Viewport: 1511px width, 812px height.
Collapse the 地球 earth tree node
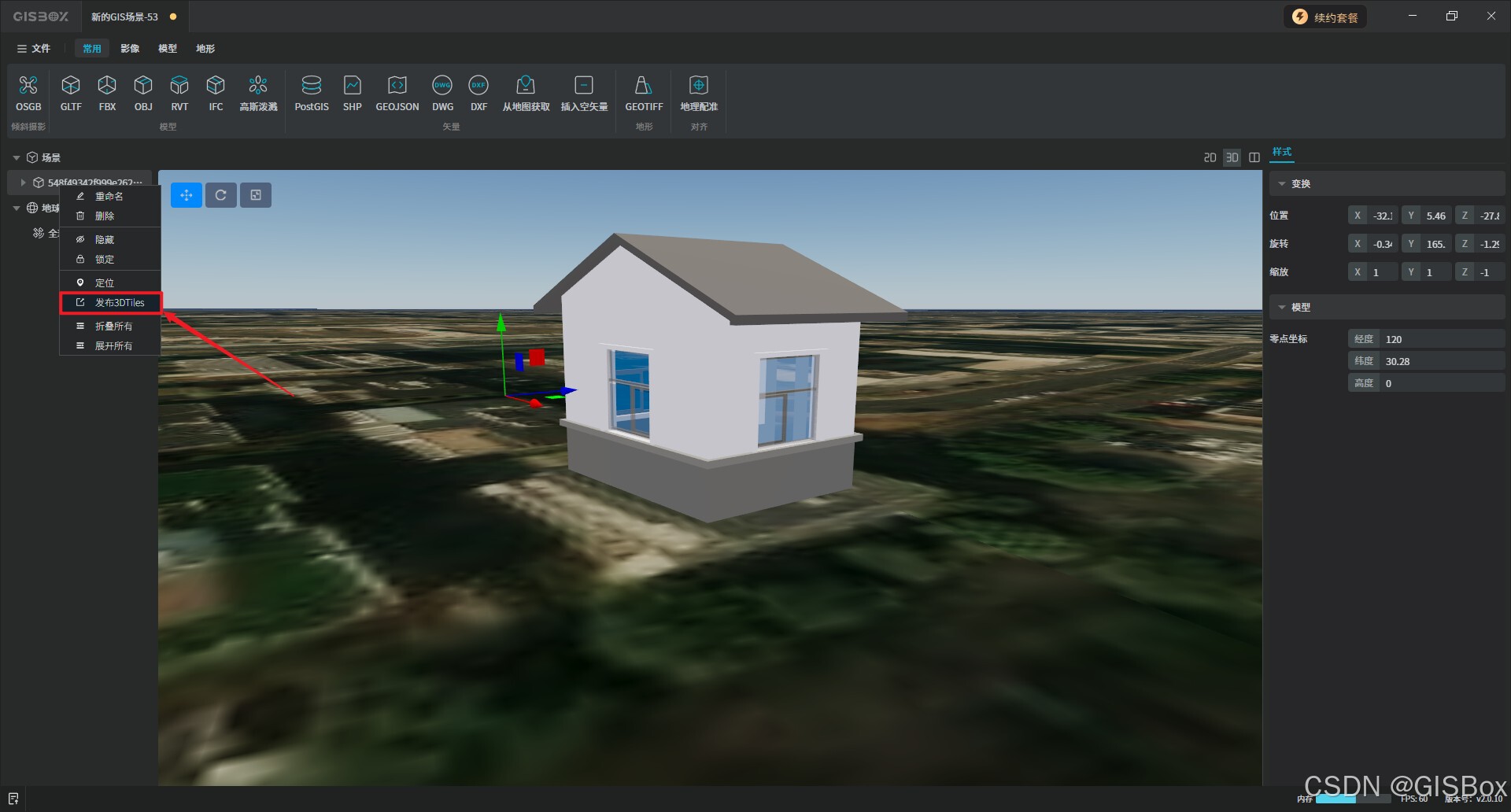(17, 209)
